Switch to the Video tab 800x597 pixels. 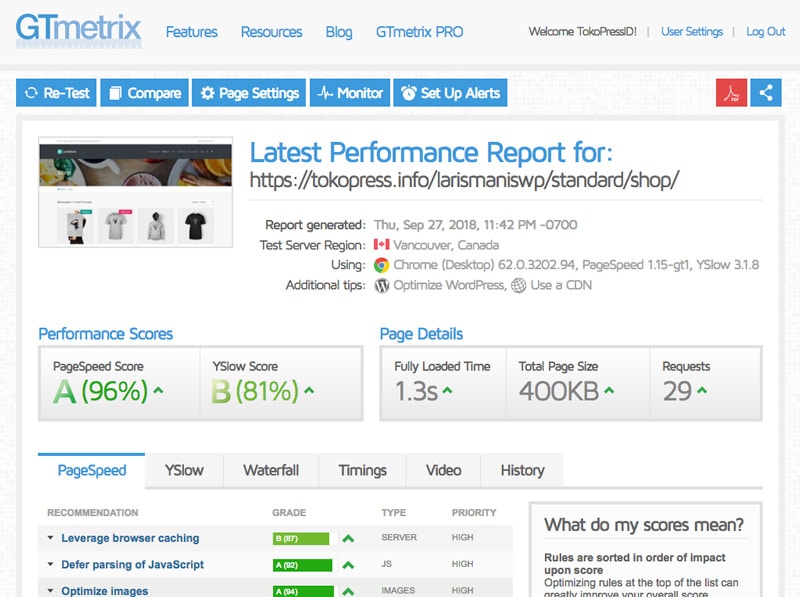[443, 470]
